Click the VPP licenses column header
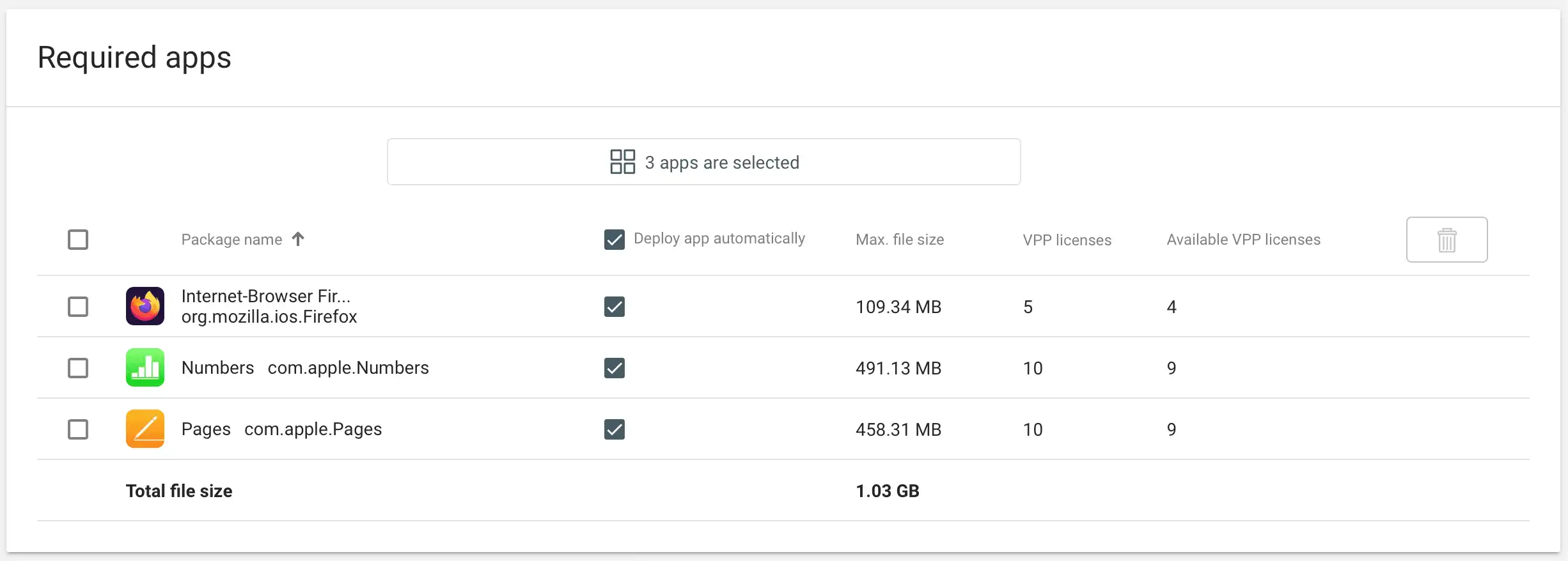Image resolution: width=1568 pixels, height=561 pixels. (1067, 240)
